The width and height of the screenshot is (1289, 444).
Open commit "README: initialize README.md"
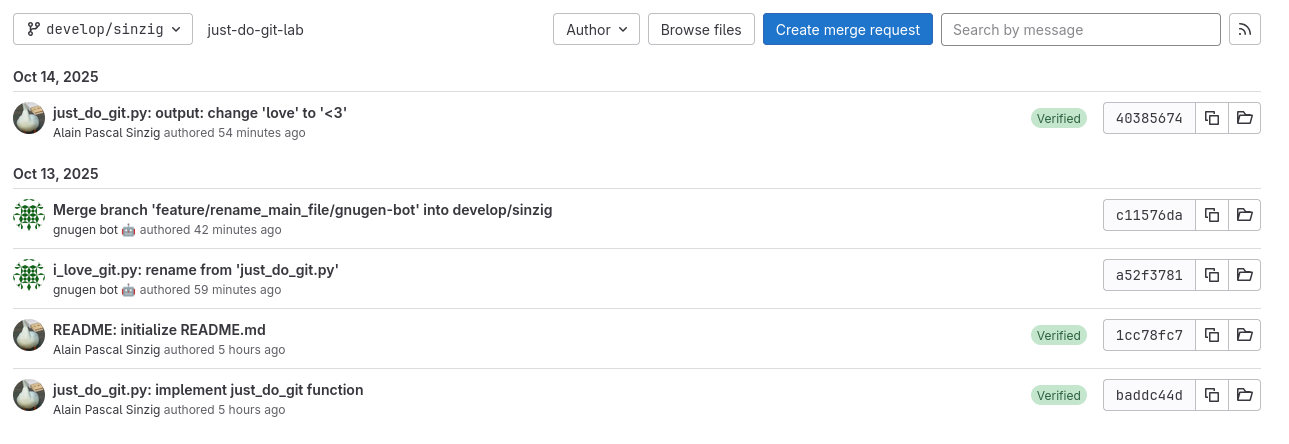click(159, 330)
